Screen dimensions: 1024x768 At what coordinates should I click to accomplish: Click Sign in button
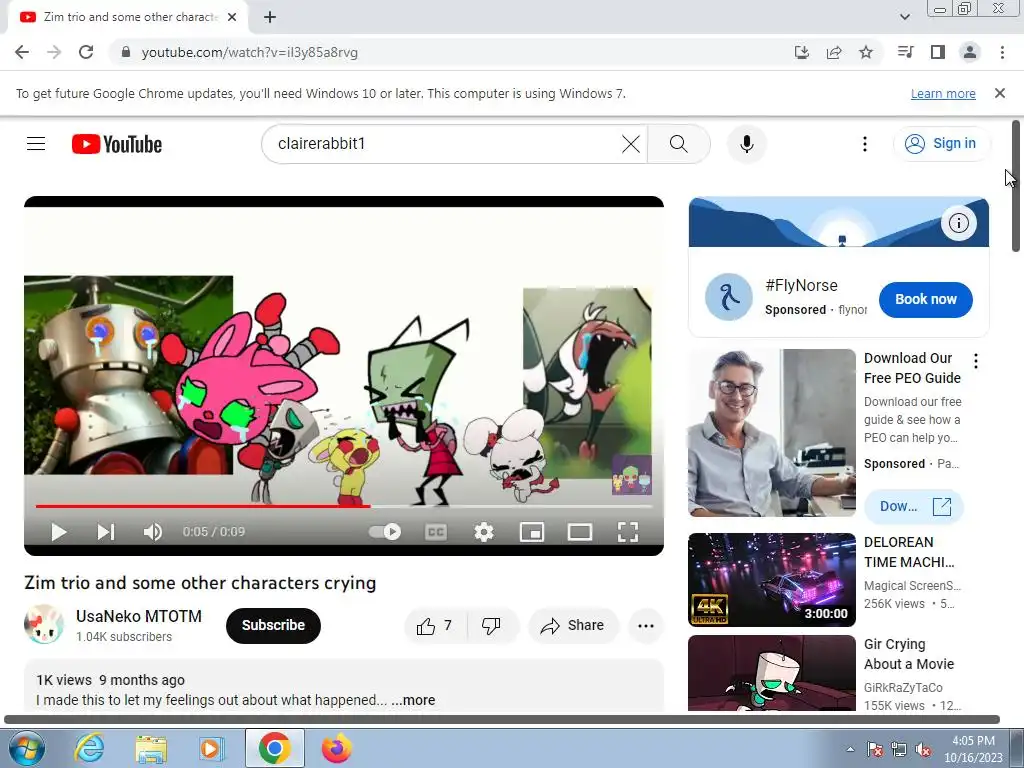click(x=941, y=144)
